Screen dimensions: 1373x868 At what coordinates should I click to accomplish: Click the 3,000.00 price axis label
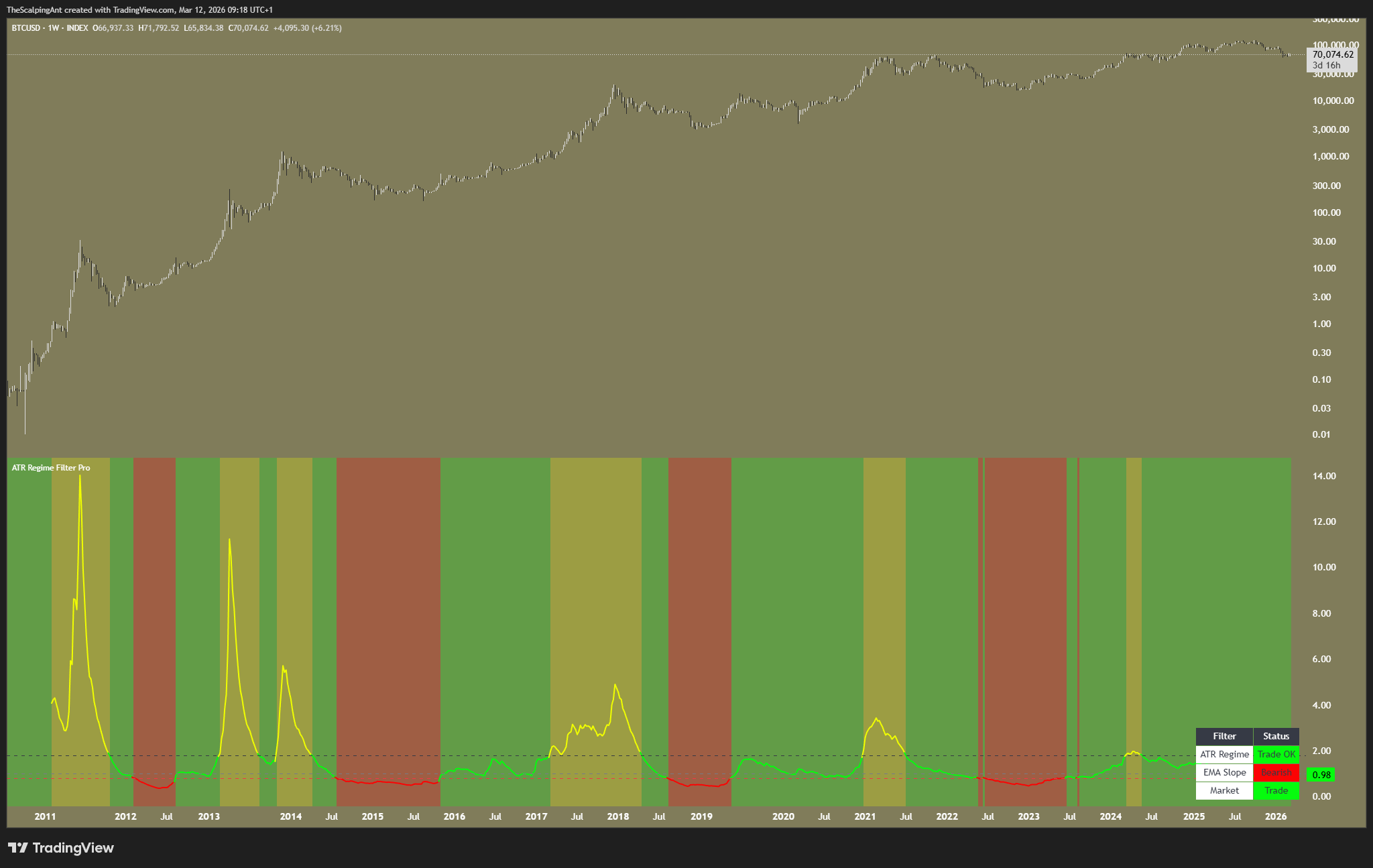(1331, 129)
